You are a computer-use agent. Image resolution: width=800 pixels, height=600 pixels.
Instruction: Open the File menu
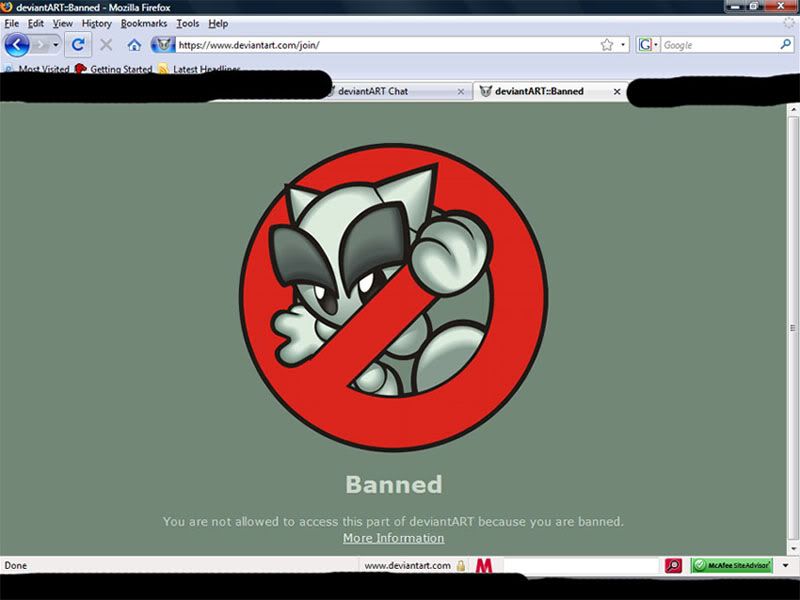11,23
